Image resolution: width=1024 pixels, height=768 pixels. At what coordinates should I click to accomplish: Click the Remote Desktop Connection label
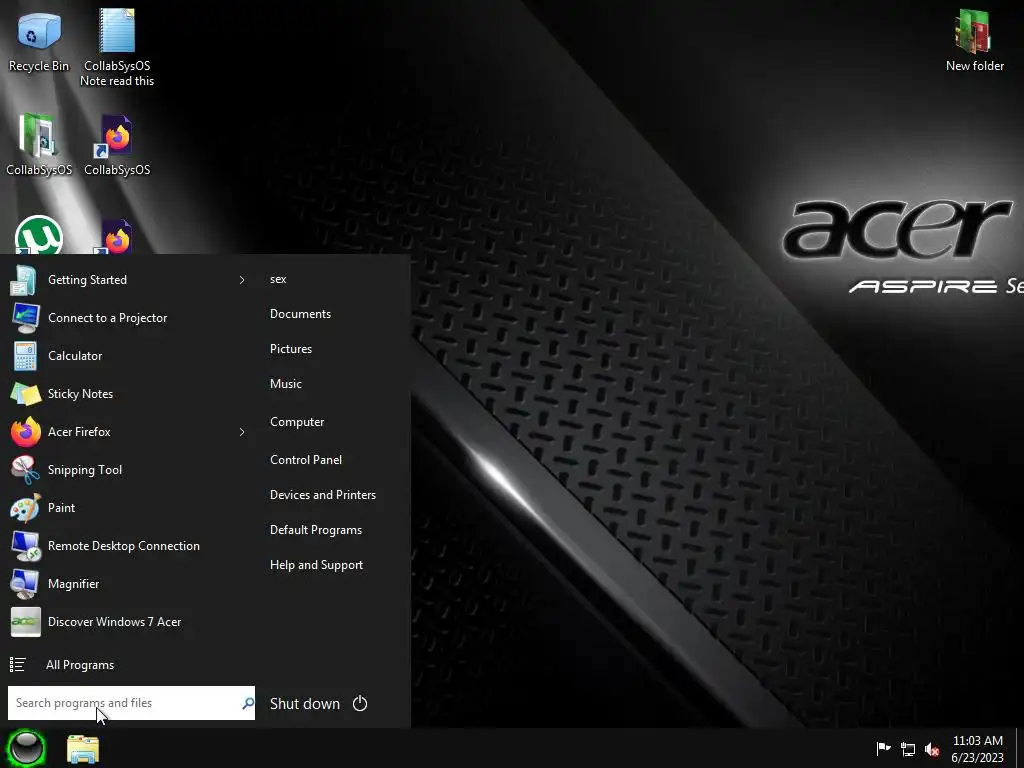click(124, 546)
